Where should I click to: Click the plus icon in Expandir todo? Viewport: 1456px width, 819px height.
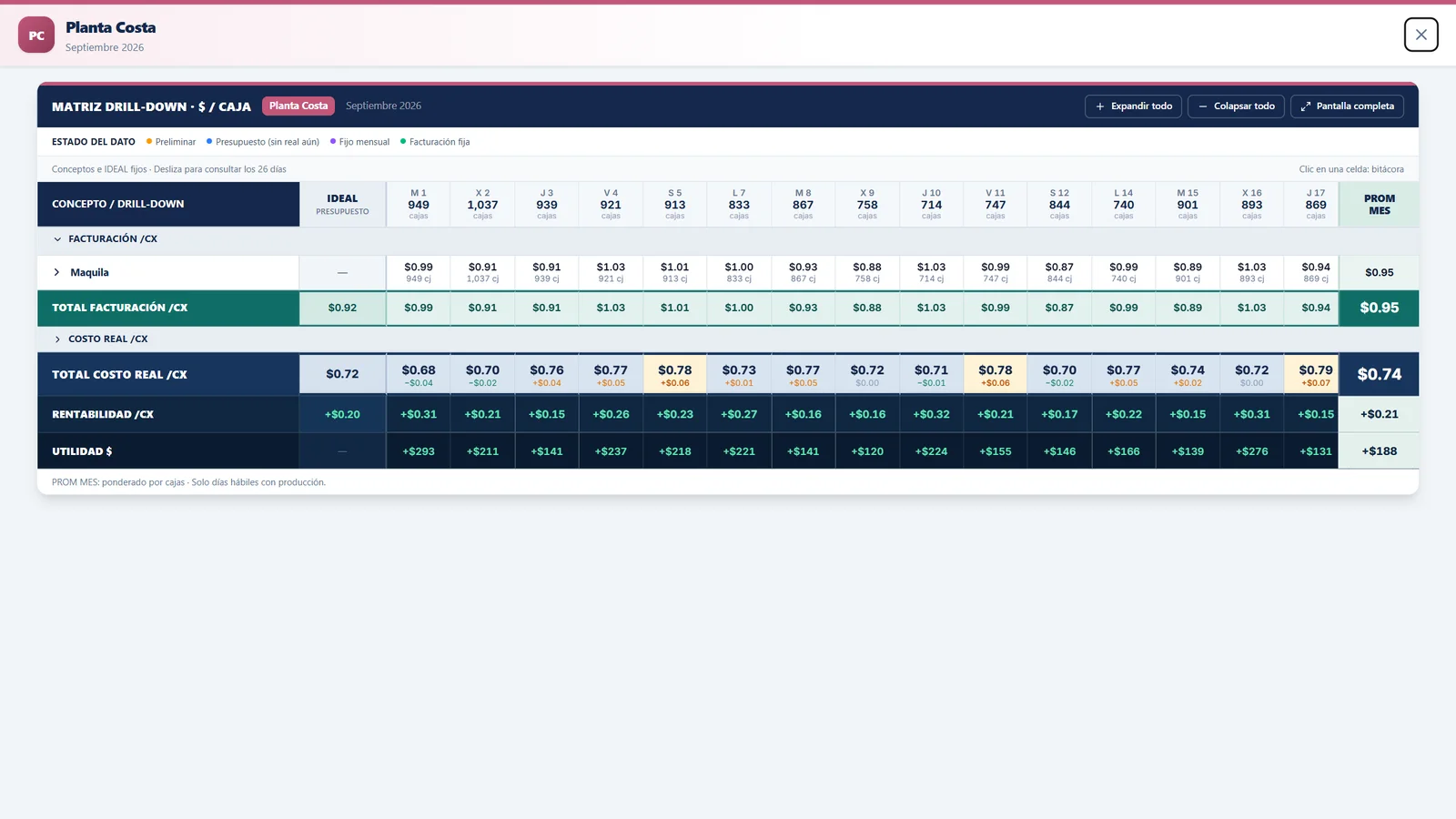point(1099,106)
